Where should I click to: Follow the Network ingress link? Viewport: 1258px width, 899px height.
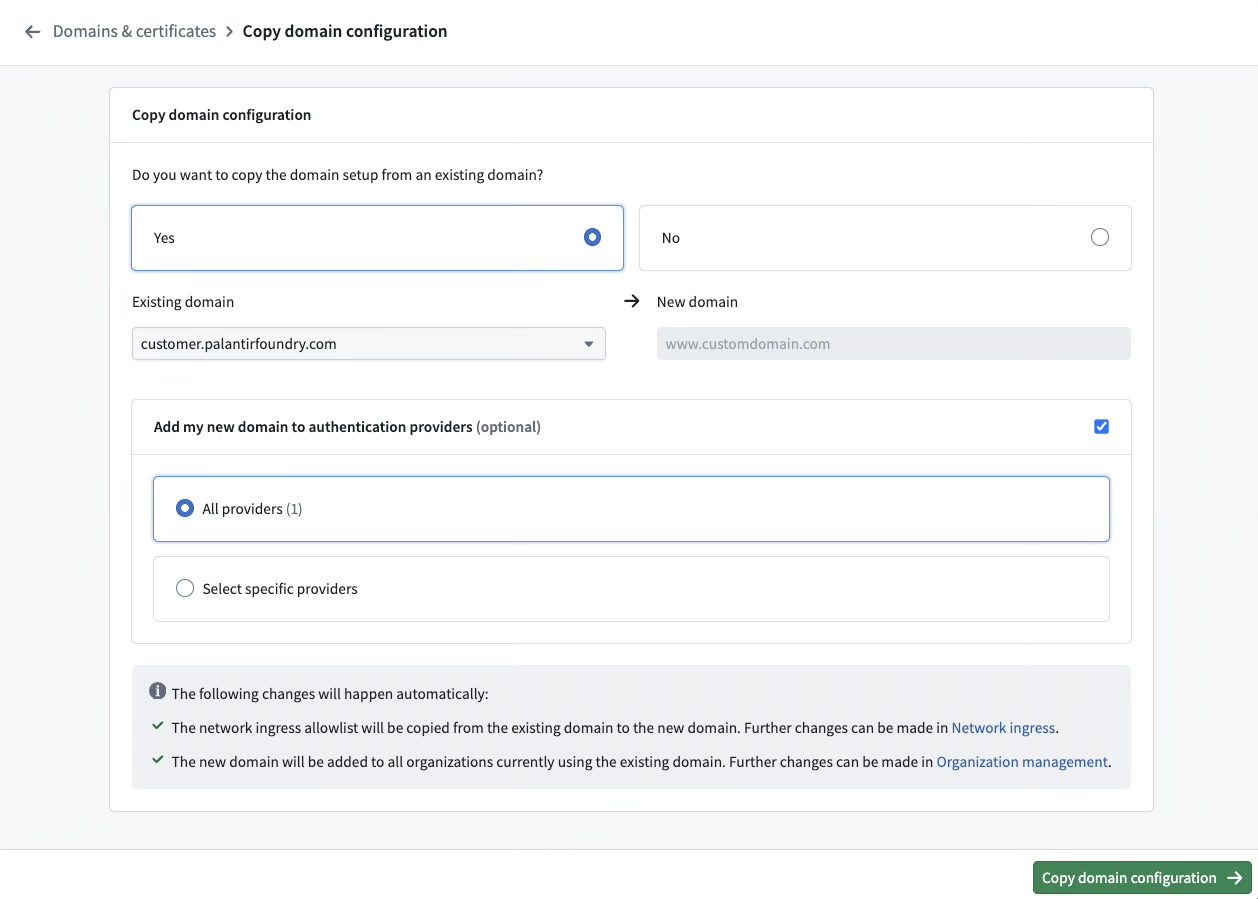coord(1002,727)
